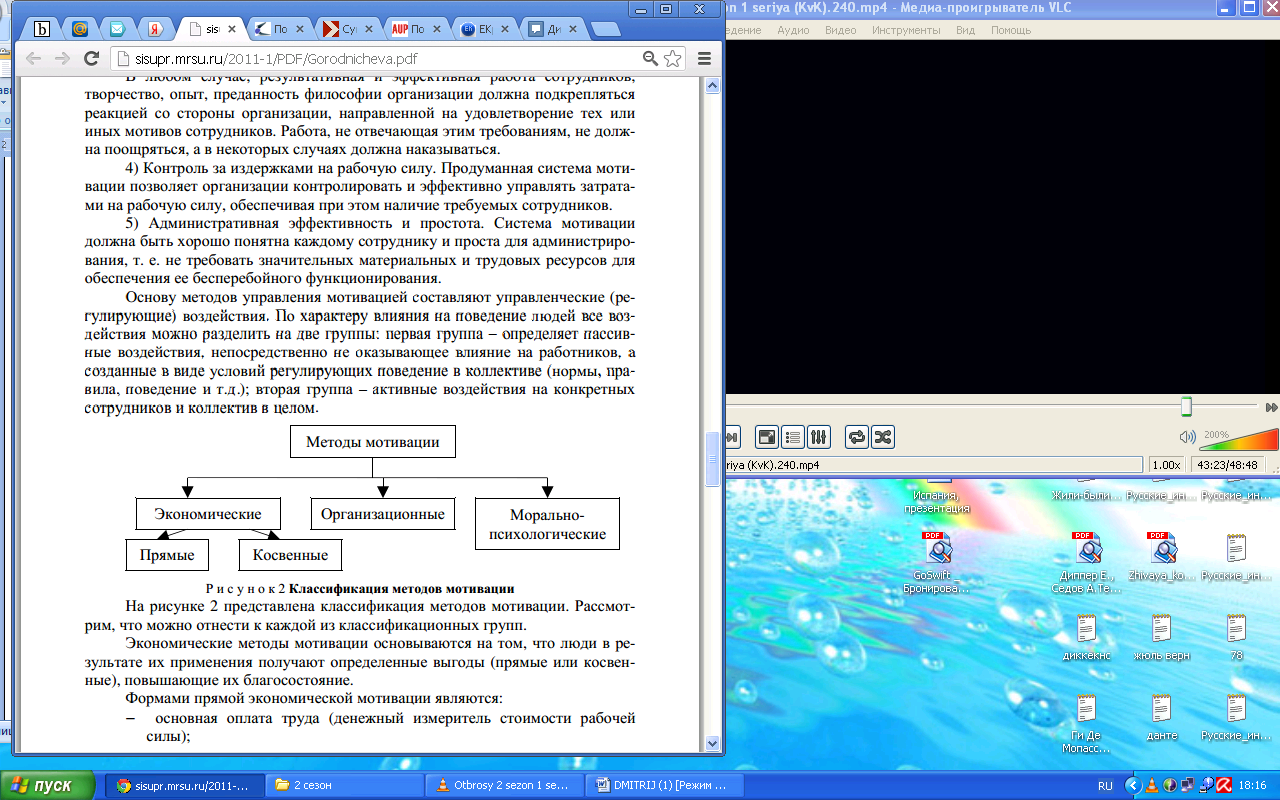Click VLC playback speed 1.00x
1280x800 pixels.
pyautogui.click(x=1166, y=465)
